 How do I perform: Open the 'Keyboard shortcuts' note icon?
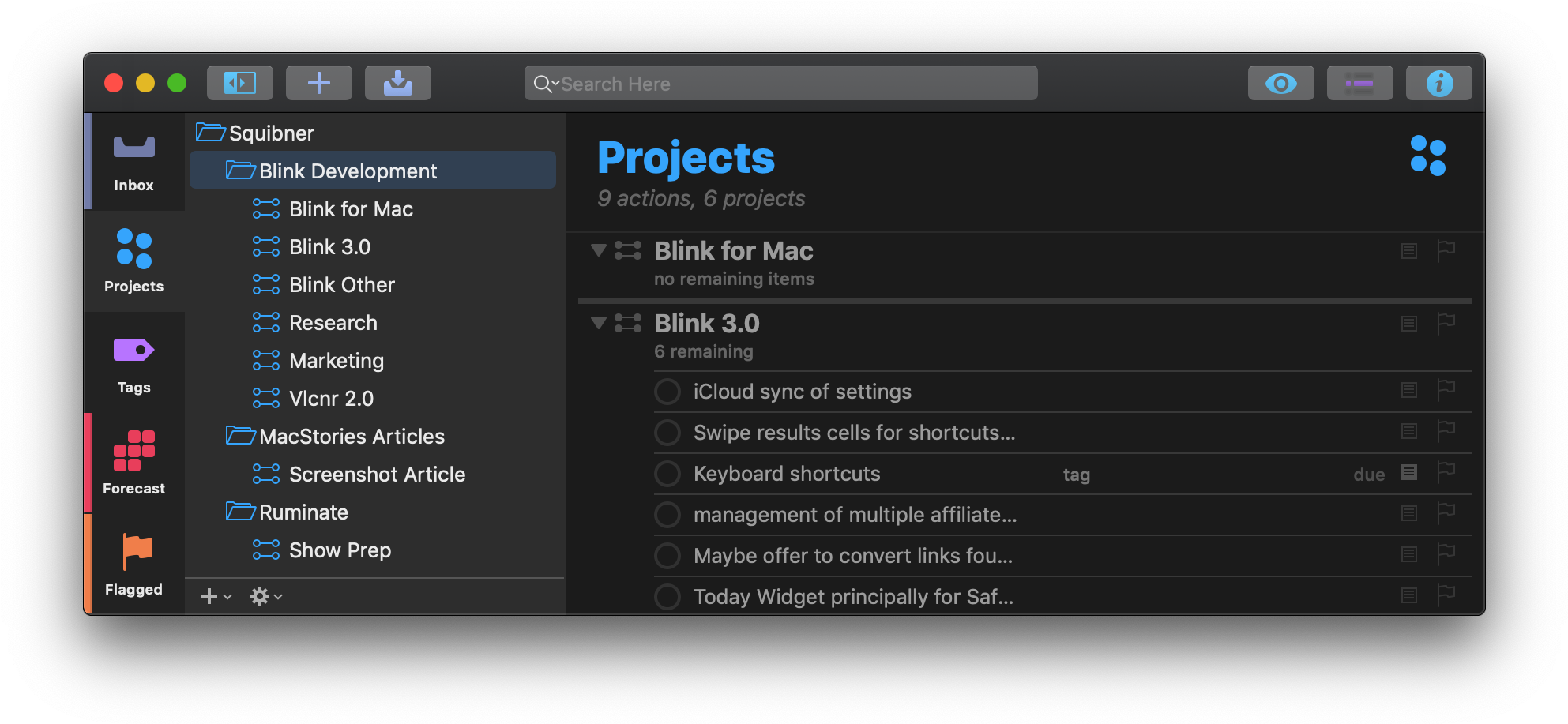[1409, 472]
